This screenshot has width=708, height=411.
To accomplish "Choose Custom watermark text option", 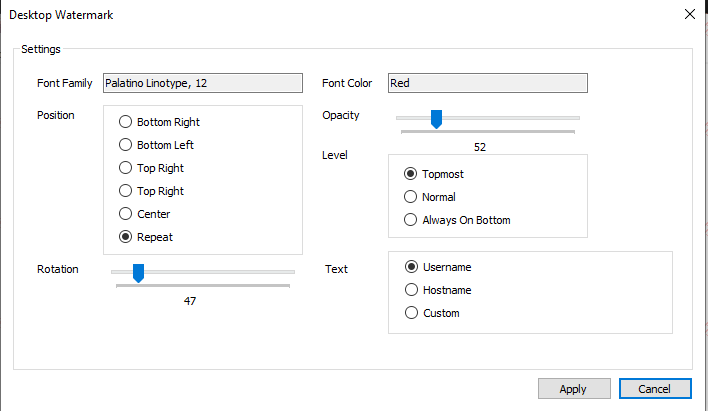I will coord(411,313).
